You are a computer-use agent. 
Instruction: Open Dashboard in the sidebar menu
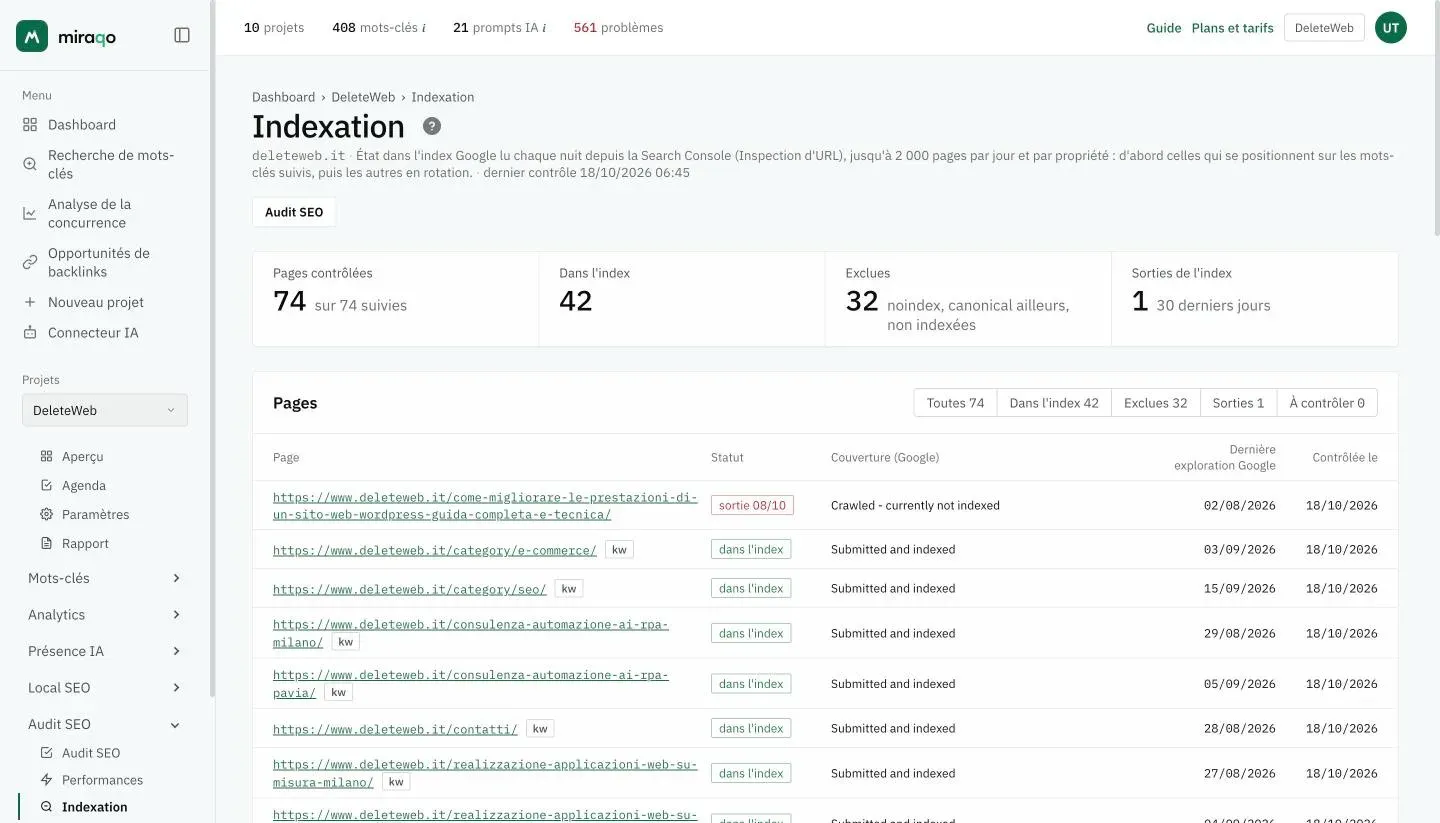(x=82, y=125)
